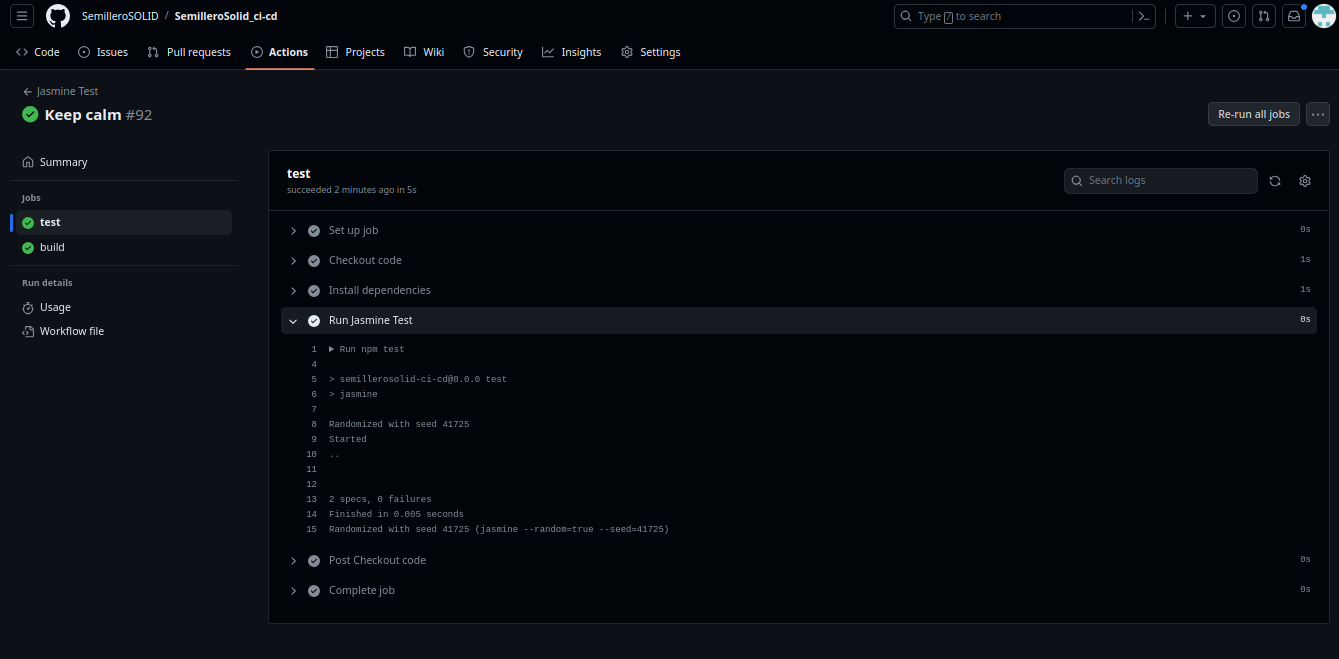Image resolution: width=1339 pixels, height=659 pixels.
Task: Open the create new plus dropdown
Action: 1195,16
